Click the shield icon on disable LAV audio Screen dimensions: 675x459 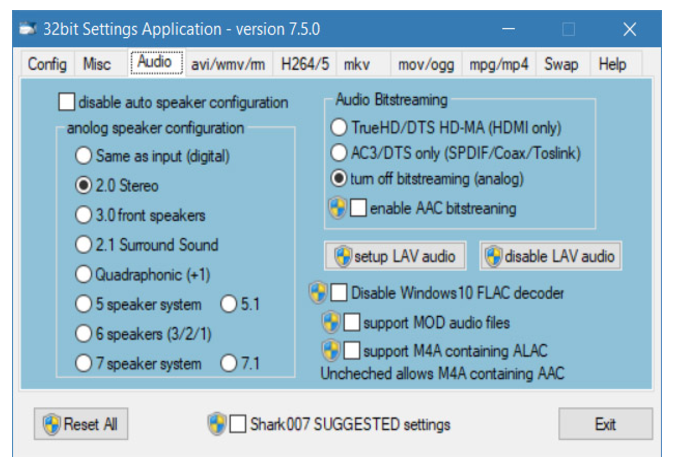[493, 256]
